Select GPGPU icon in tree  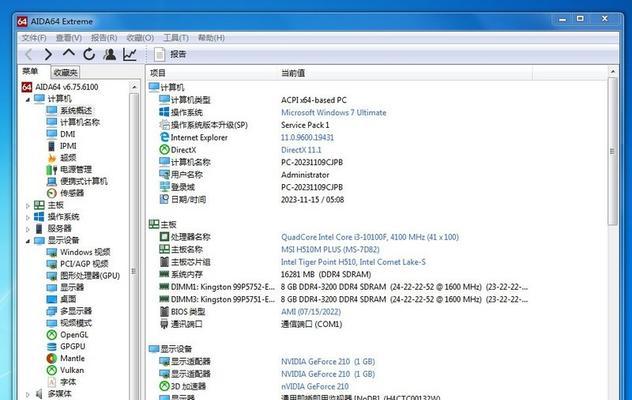(x=52, y=346)
